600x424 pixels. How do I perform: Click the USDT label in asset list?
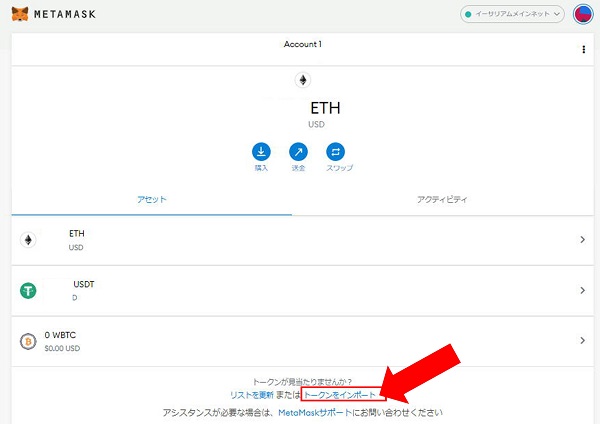click(84, 284)
